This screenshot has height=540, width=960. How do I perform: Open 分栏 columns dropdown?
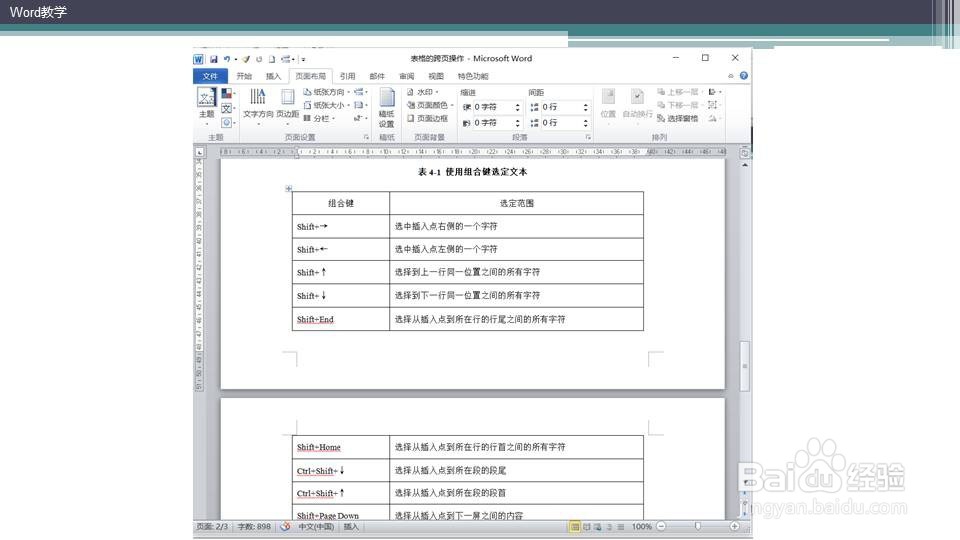tap(319, 118)
